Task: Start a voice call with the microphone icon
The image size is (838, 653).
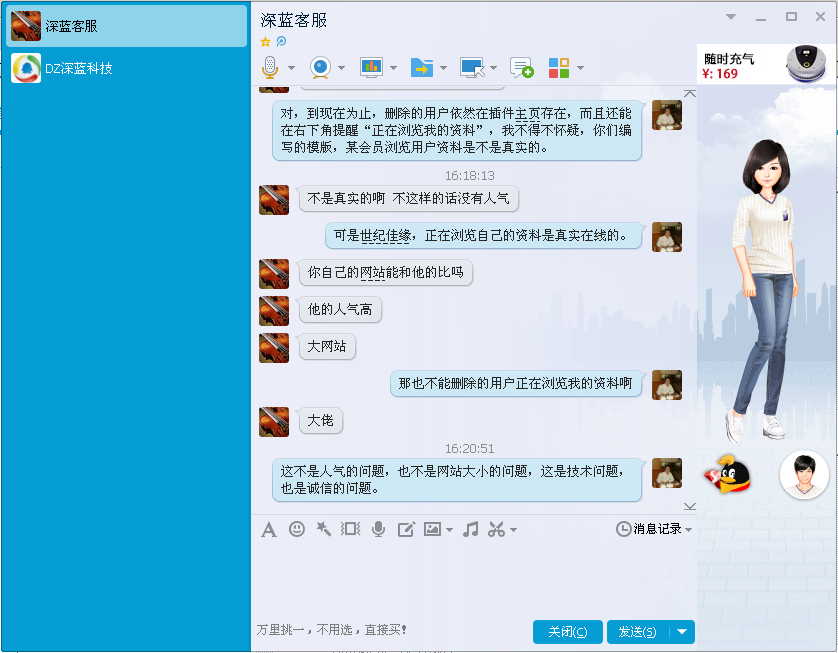Action: [x=268, y=68]
